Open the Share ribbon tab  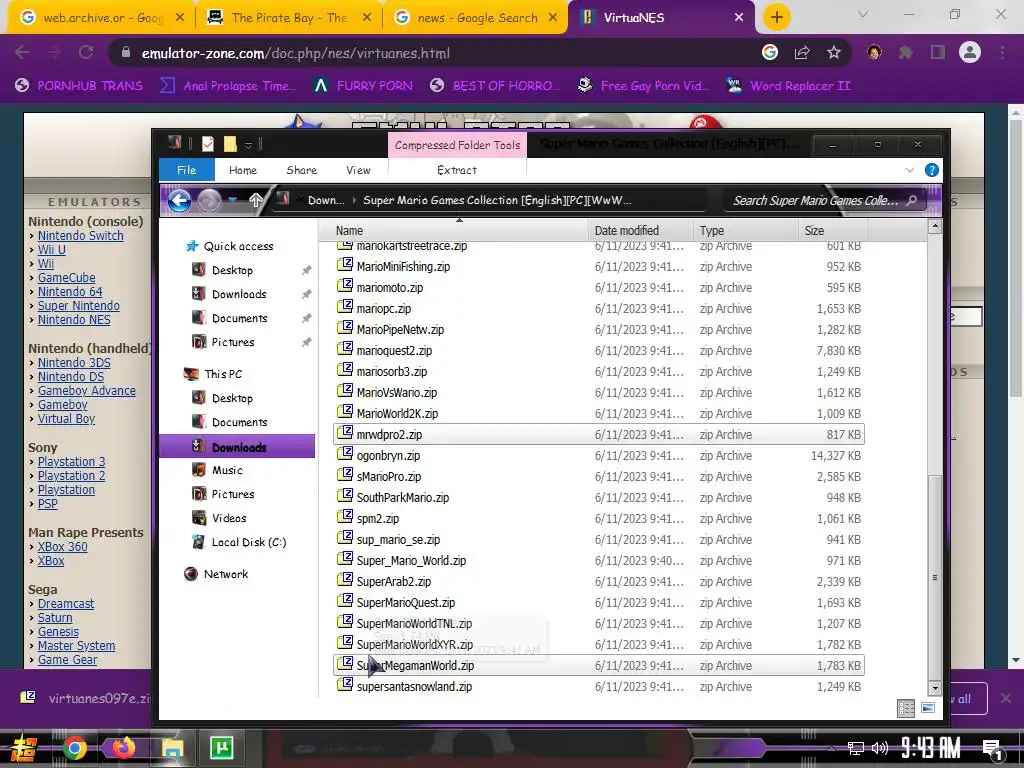click(x=302, y=170)
